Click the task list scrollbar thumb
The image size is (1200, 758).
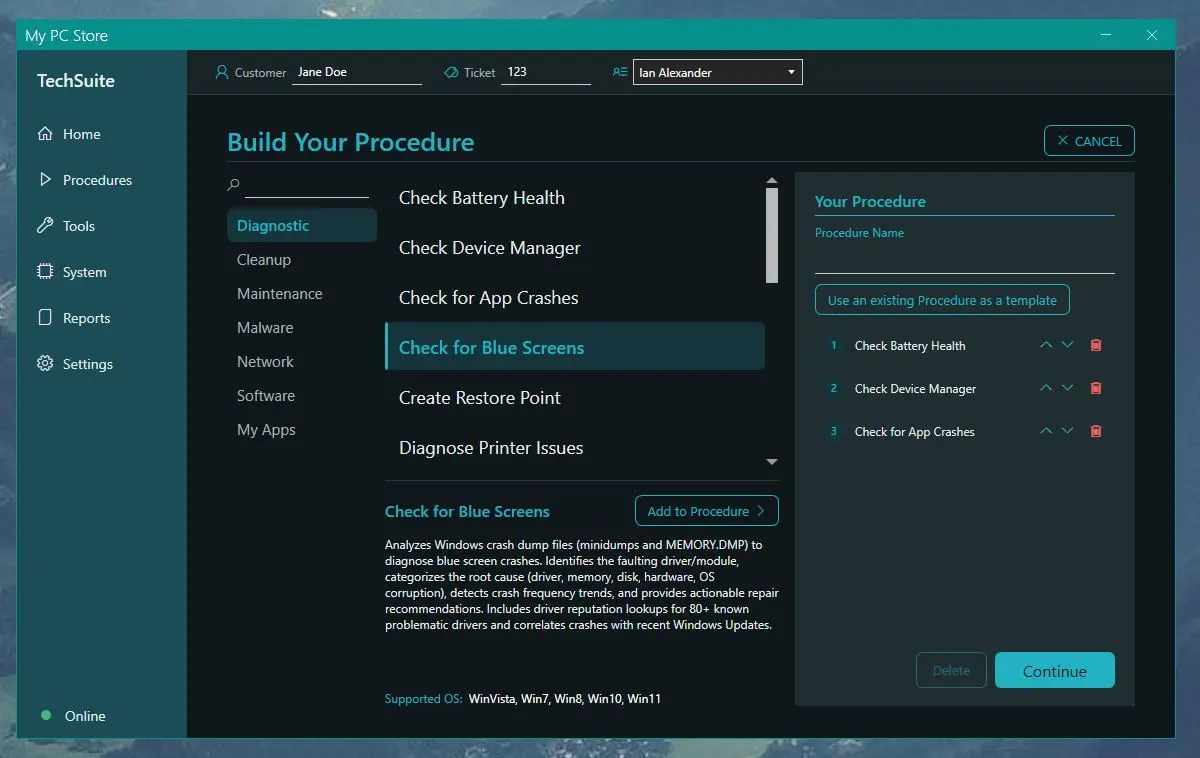pos(771,235)
